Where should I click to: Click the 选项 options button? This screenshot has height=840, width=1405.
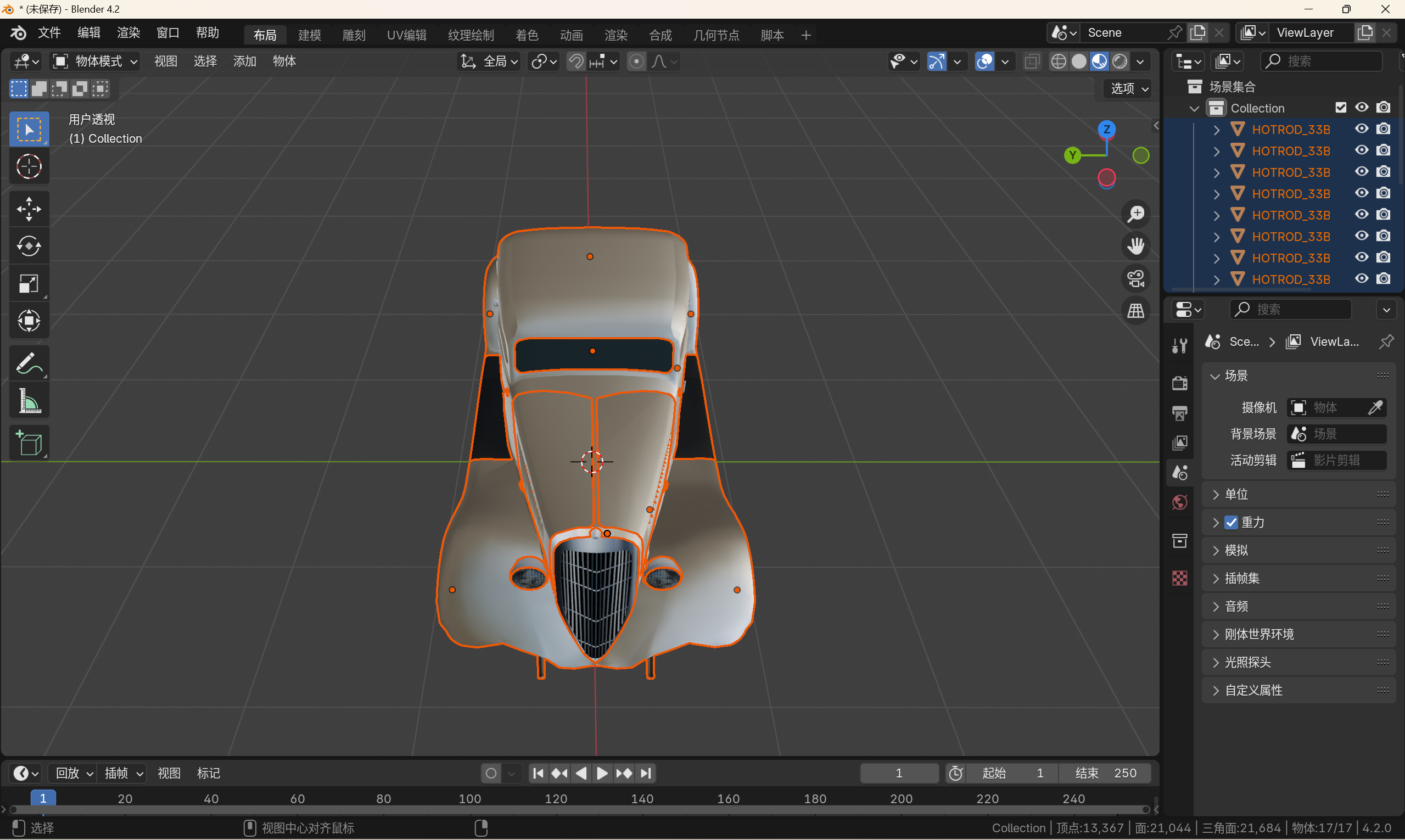[x=1129, y=88]
